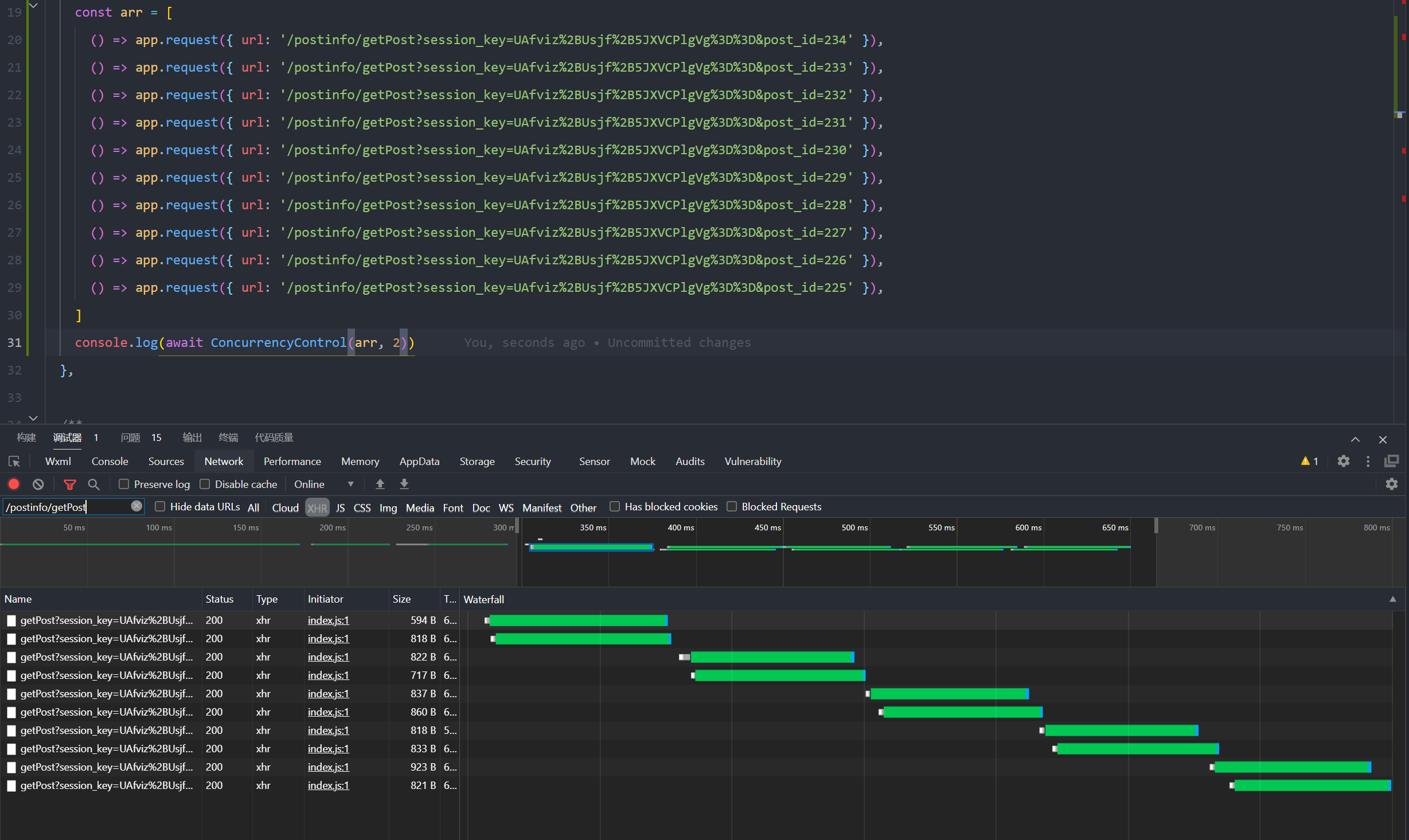This screenshot has width=1409, height=840.
Task: Click the import HAR upload arrow icon
Action: coord(380,485)
